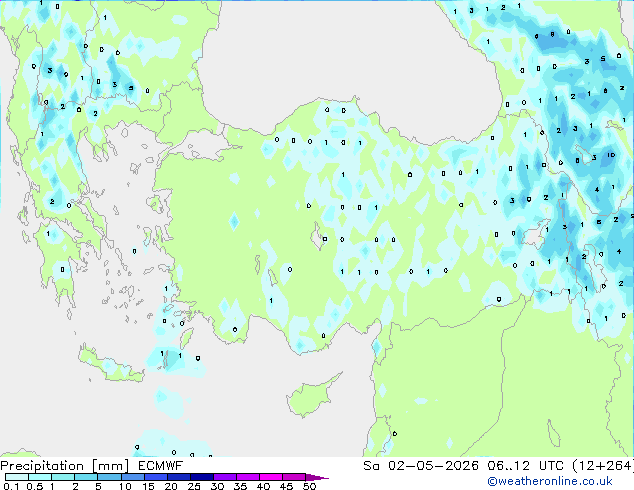Open the weatheronline.co.uk link

click(550, 481)
